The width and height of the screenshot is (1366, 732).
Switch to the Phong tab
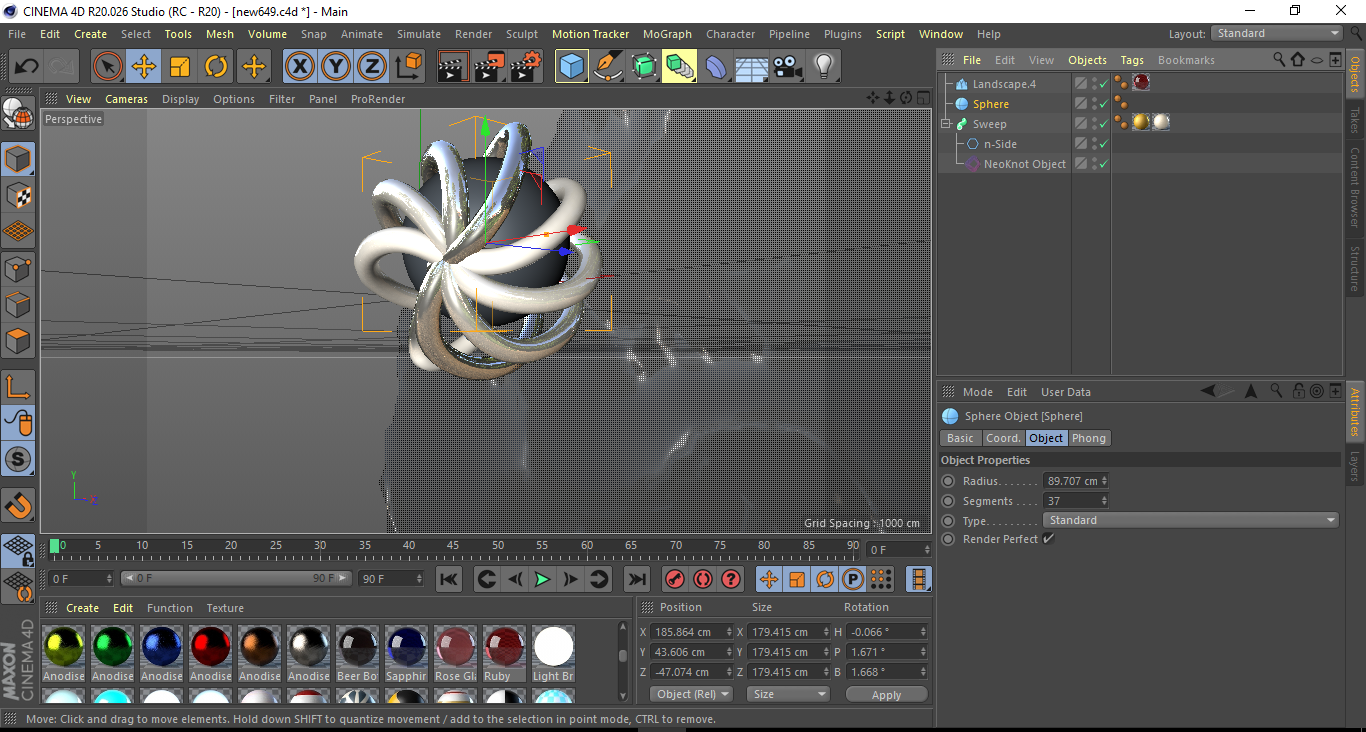tap(1089, 438)
